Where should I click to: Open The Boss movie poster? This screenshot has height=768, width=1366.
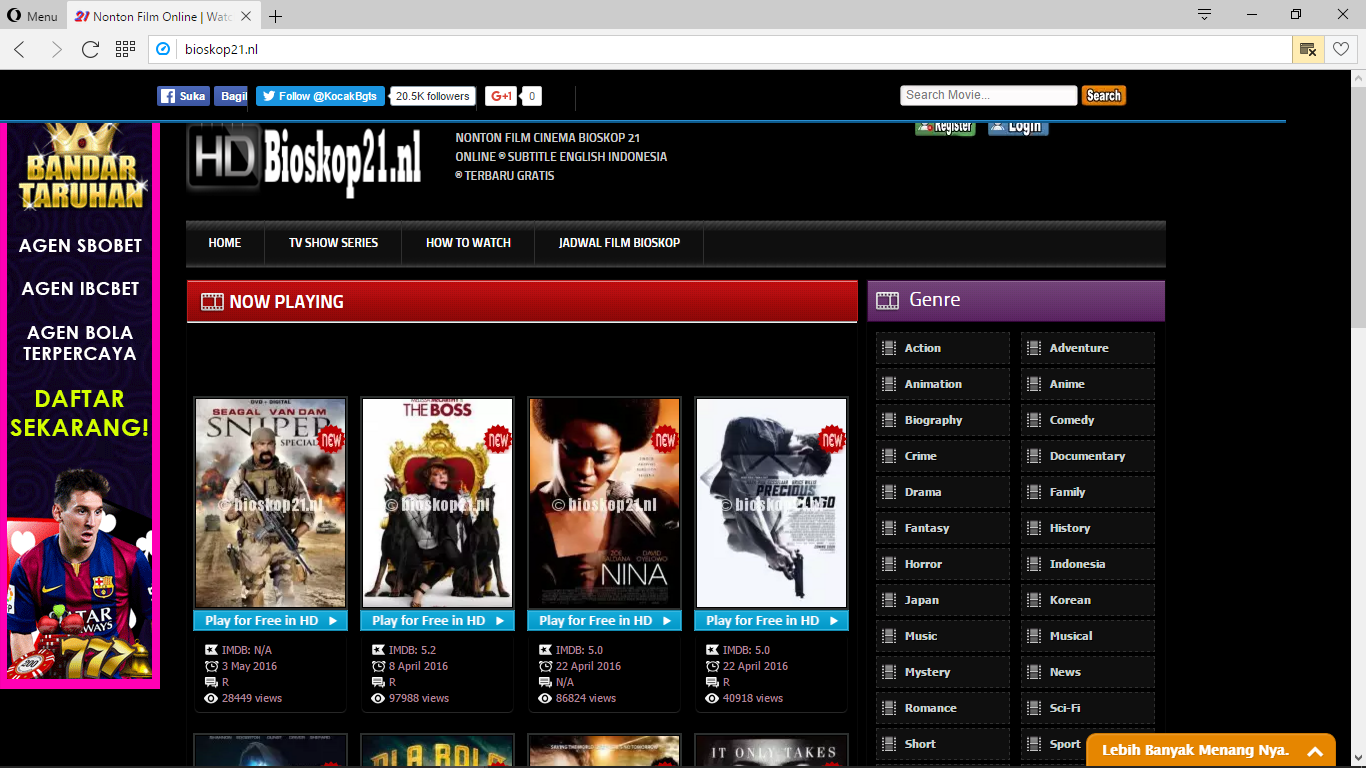437,503
